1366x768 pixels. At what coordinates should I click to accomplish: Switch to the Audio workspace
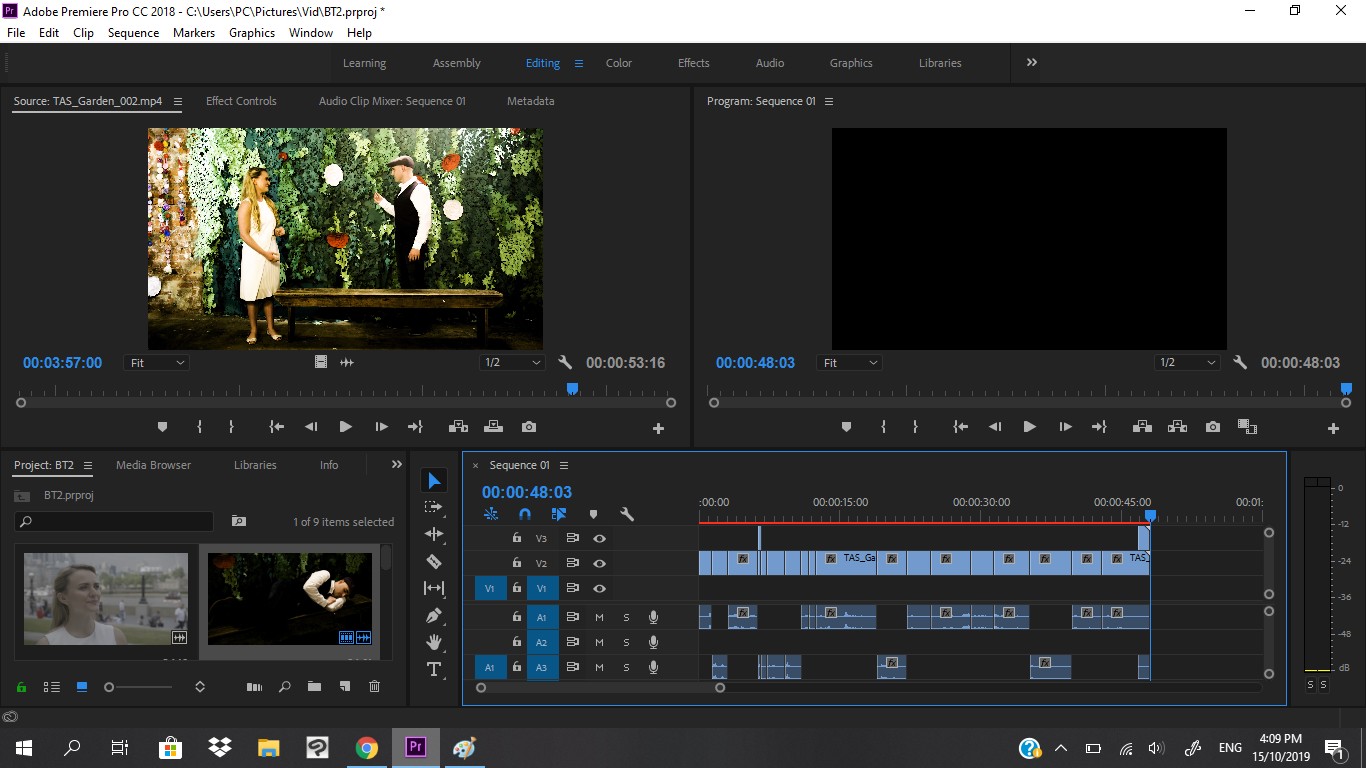click(770, 63)
